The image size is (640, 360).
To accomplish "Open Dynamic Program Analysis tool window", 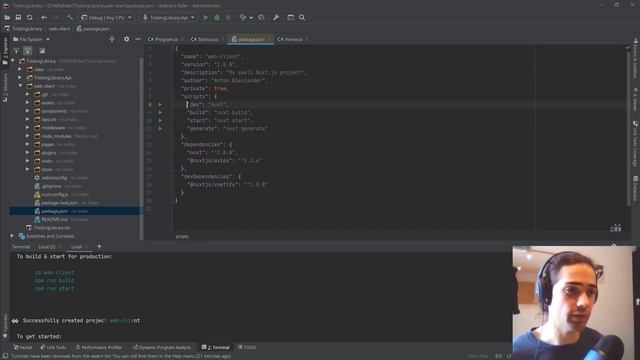I will tap(162, 347).
